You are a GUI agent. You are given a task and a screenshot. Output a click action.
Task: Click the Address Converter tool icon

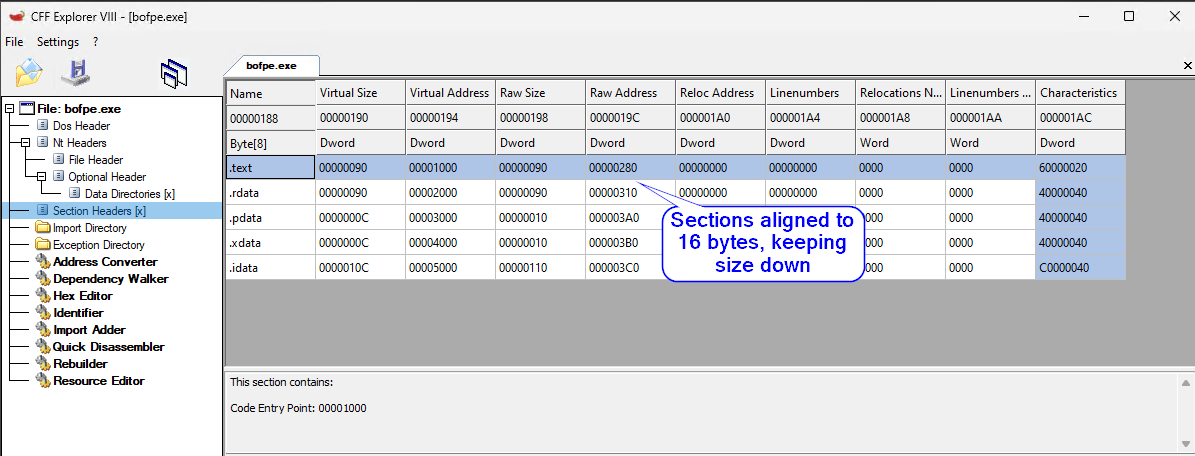[x=43, y=262]
